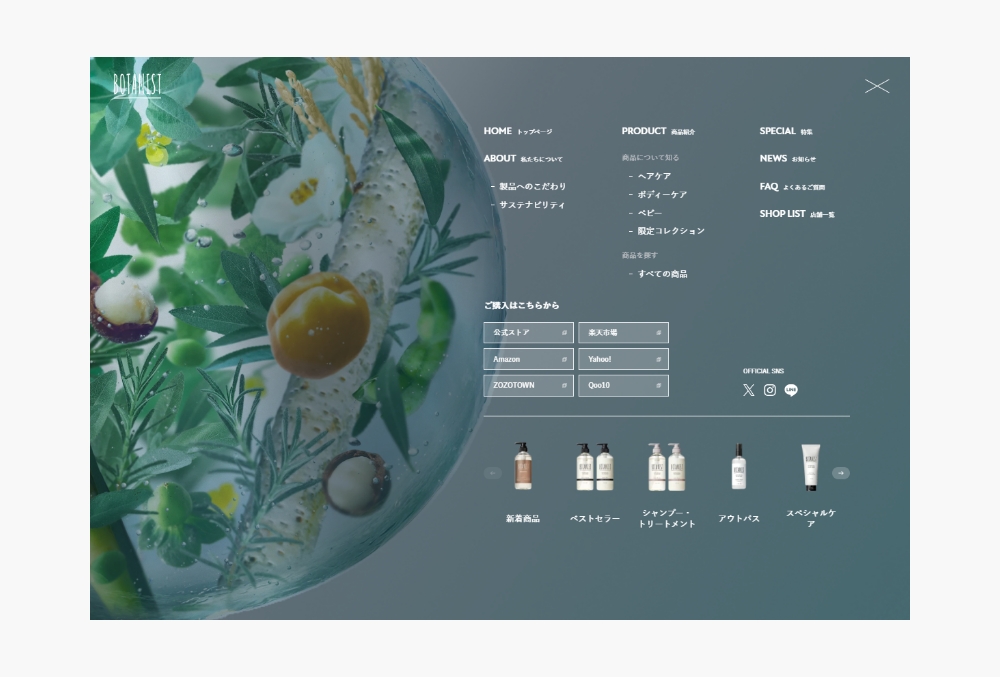1000x677 pixels.
Task: Open the official LINE account
Action: coord(791,390)
